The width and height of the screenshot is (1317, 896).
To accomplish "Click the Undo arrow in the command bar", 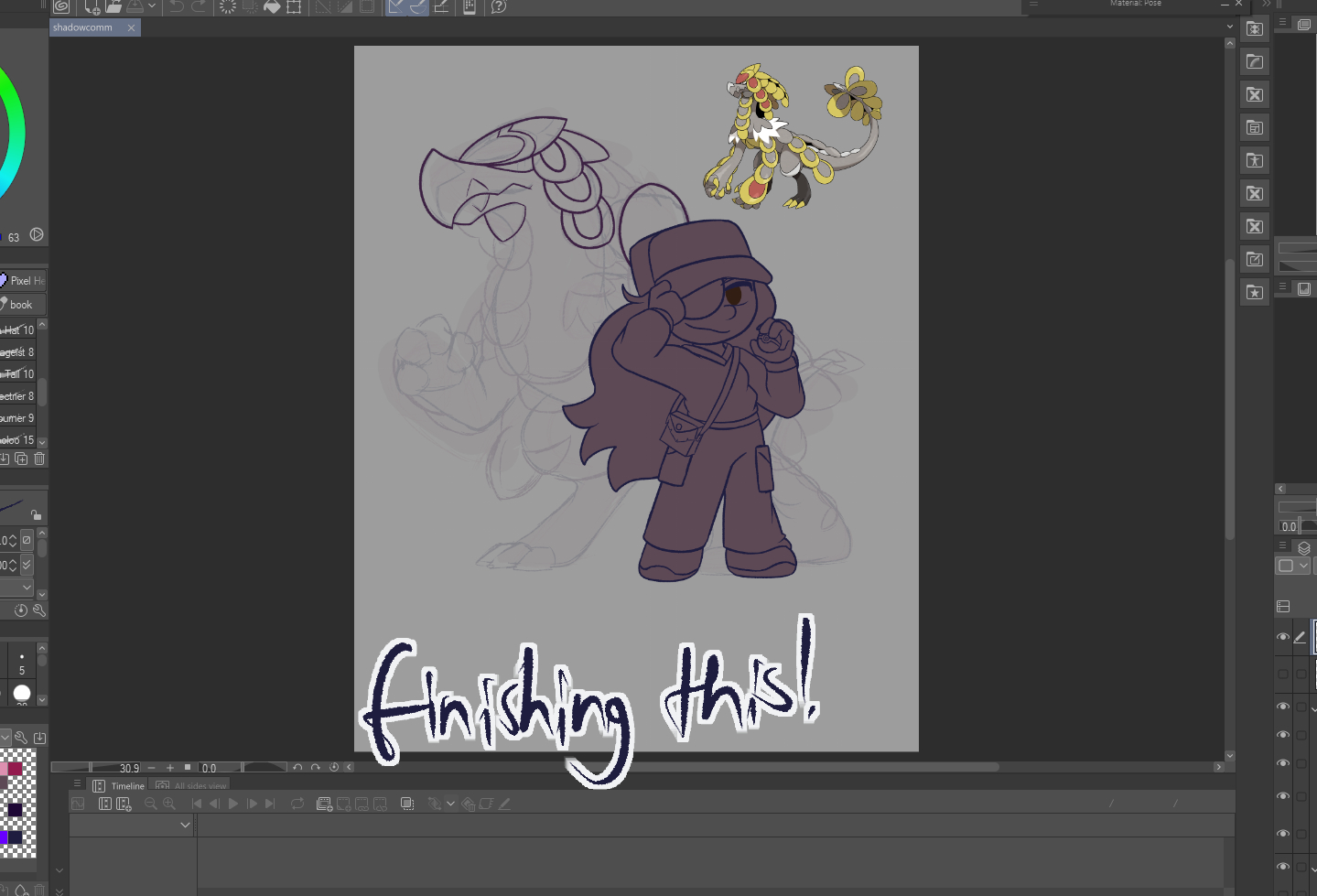I will point(176,6).
